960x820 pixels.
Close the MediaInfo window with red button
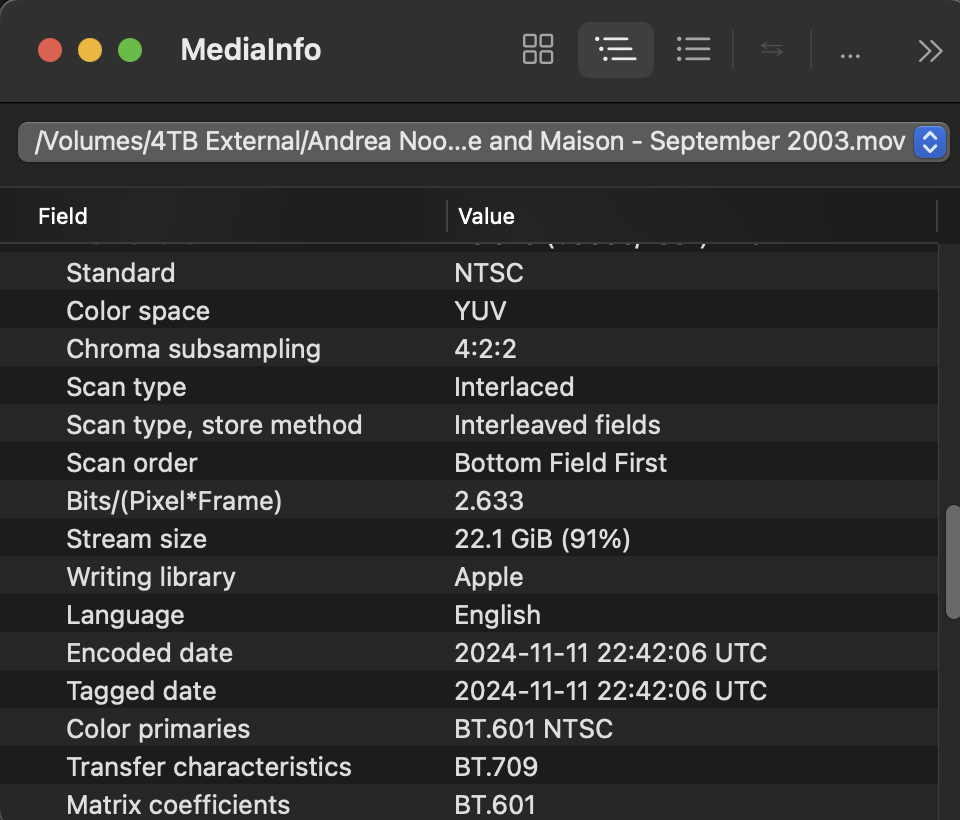pyautogui.click(x=50, y=50)
